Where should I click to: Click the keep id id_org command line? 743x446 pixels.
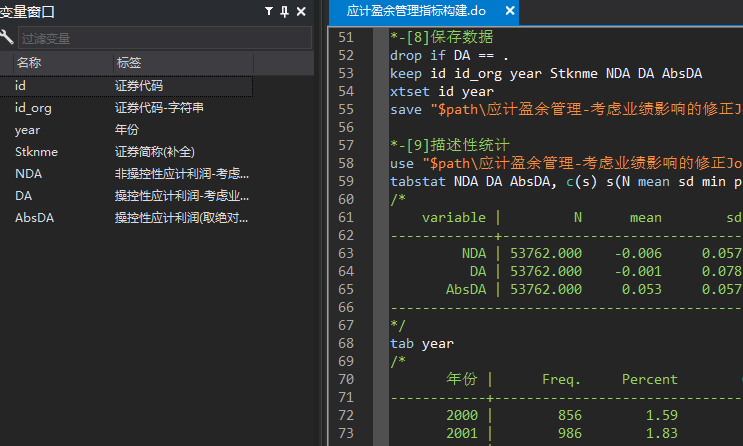pos(546,73)
